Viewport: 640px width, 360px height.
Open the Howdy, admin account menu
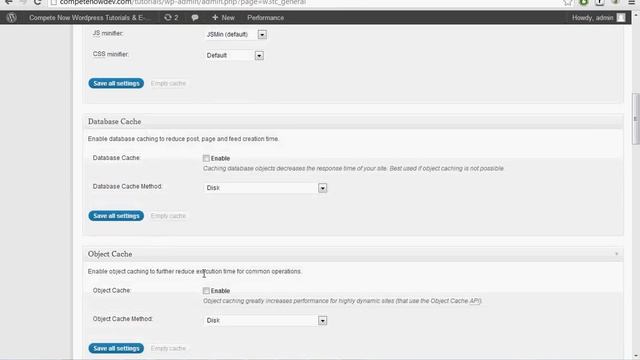click(598, 18)
